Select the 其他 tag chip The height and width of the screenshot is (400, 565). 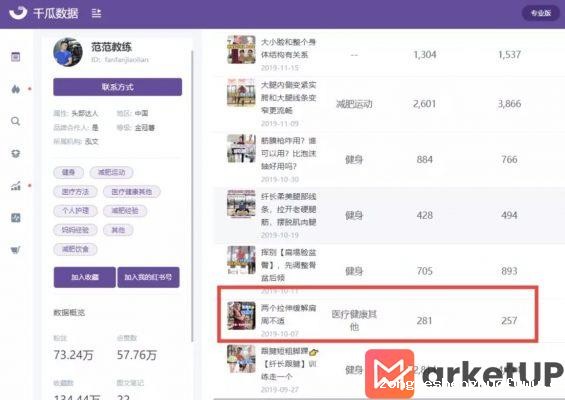(x=118, y=230)
